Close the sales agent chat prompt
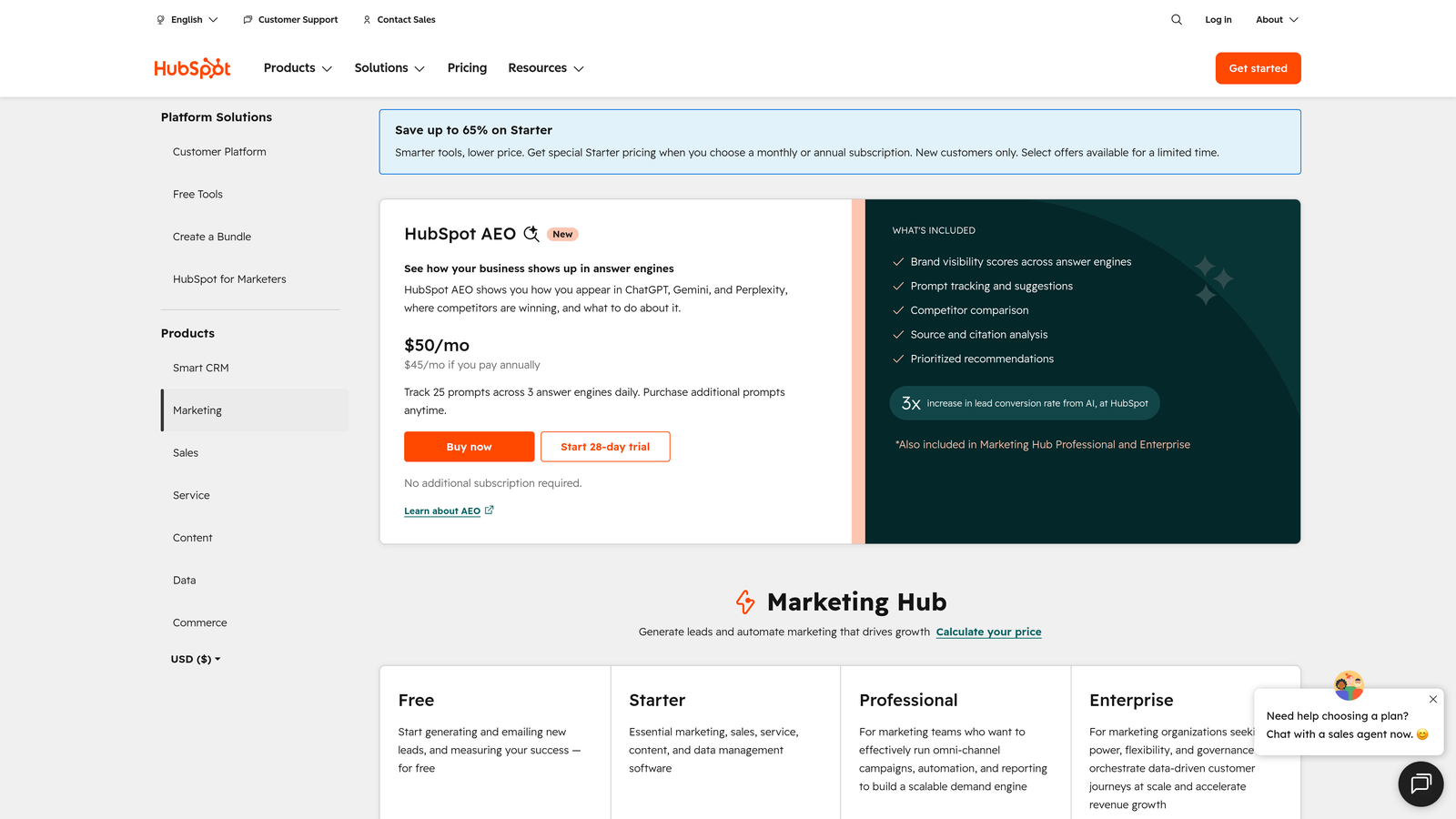 [1433, 699]
